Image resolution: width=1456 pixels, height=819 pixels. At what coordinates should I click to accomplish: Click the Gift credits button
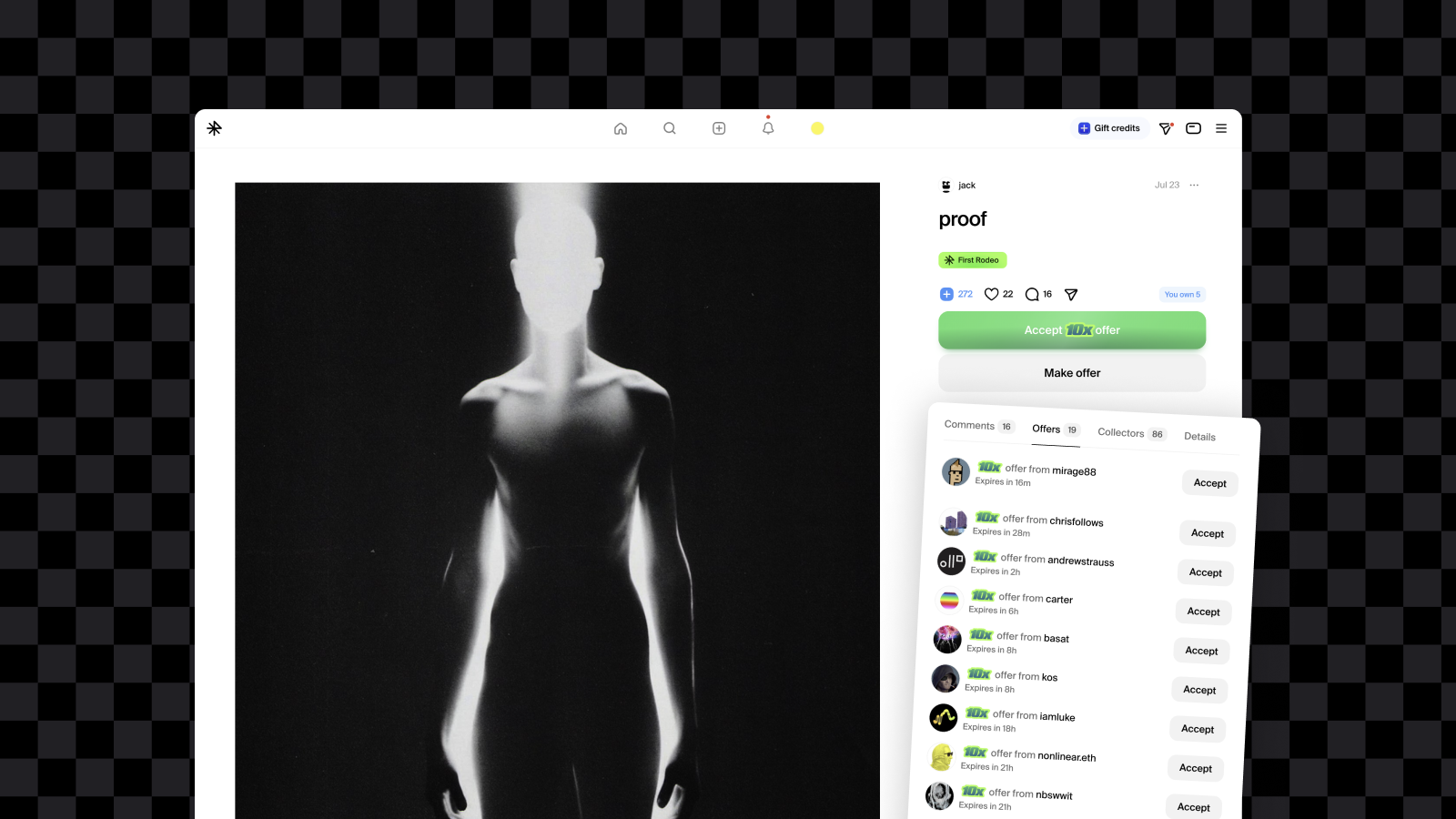coord(1109,128)
